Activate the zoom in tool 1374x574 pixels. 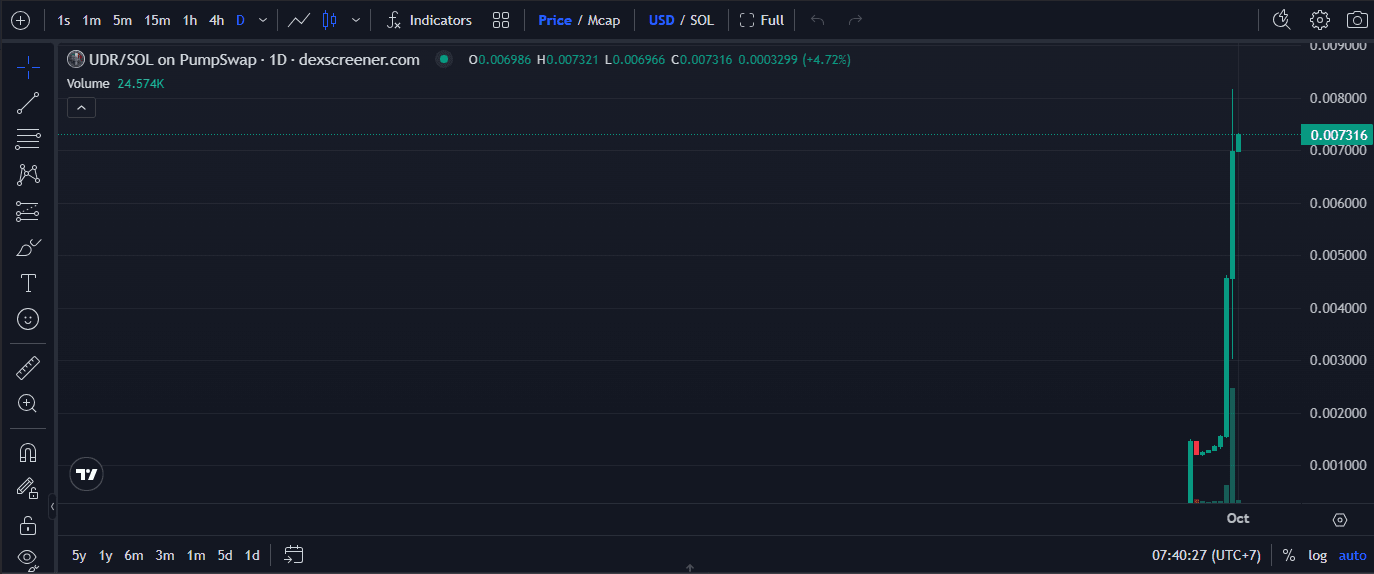(x=28, y=404)
